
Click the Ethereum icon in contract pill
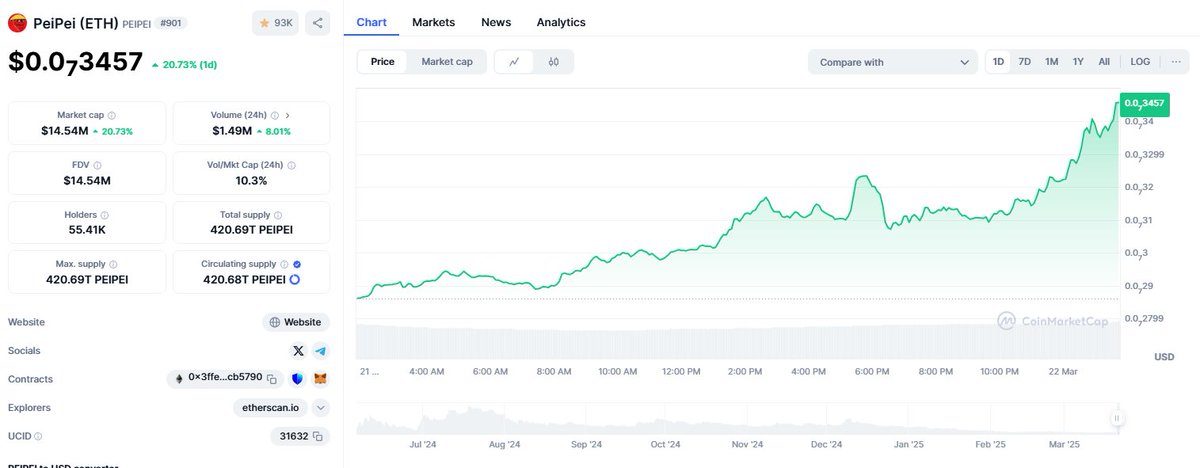tap(180, 379)
